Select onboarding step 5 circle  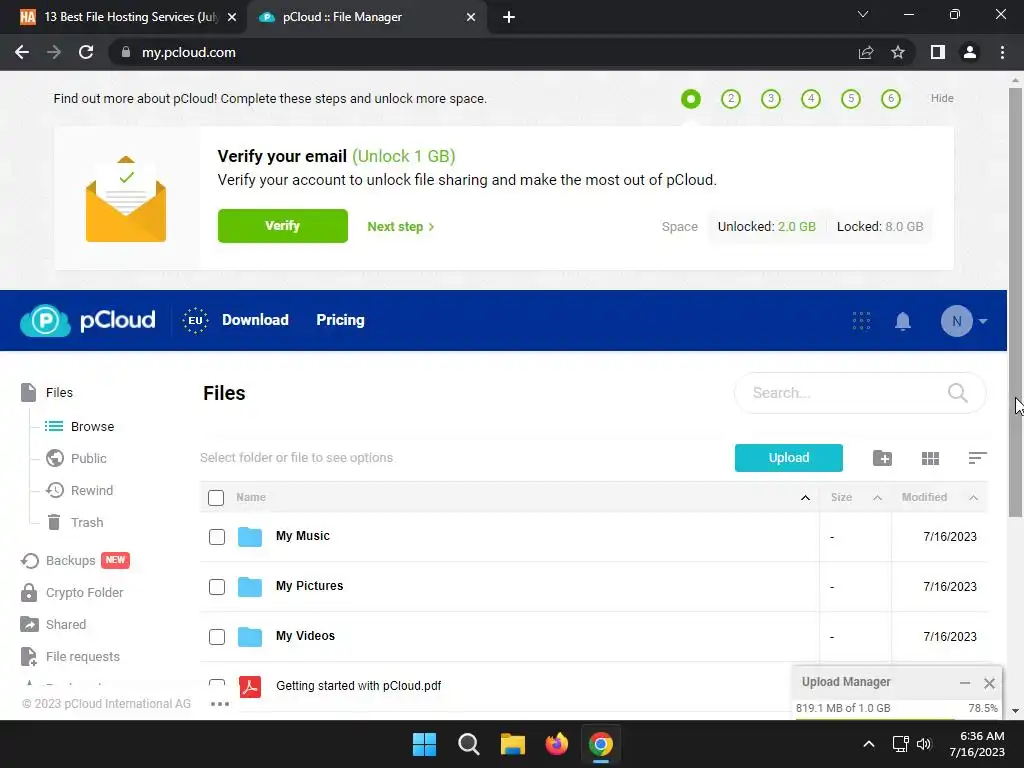pos(850,99)
